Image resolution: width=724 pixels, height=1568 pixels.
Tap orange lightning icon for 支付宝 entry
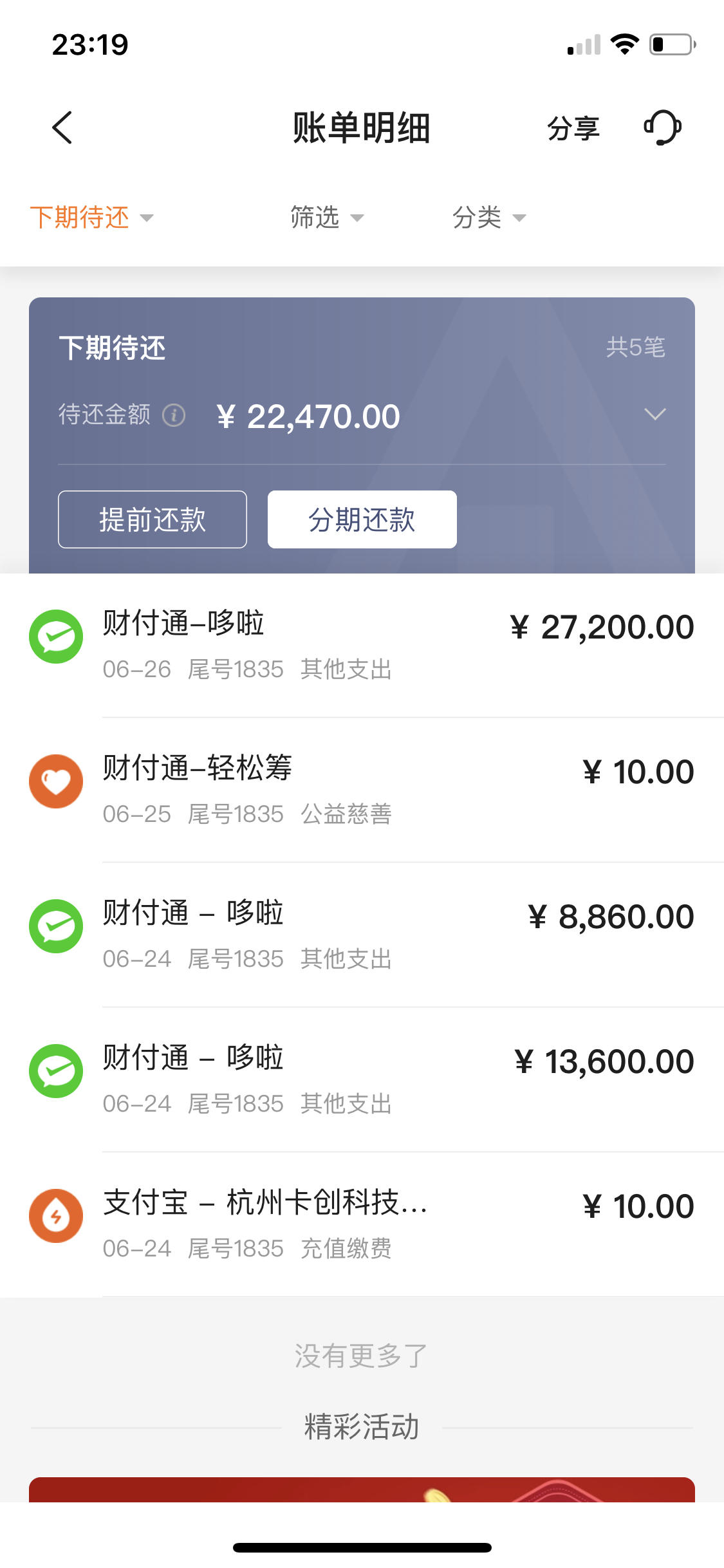click(56, 1216)
